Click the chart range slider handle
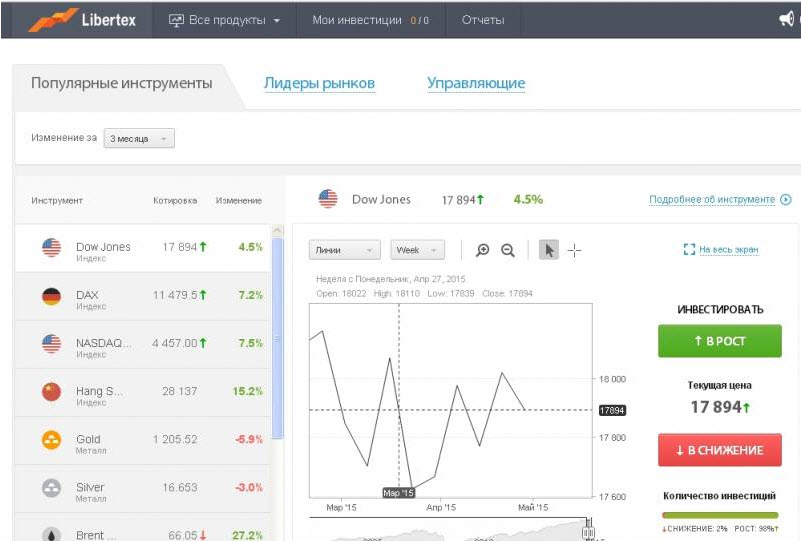Viewport: 801px width, 542px height. point(588,531)
